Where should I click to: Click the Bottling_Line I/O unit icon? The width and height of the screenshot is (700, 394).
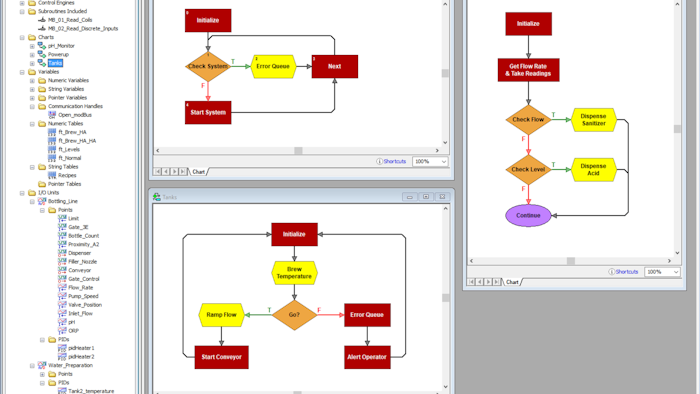(x=42, y=201)
